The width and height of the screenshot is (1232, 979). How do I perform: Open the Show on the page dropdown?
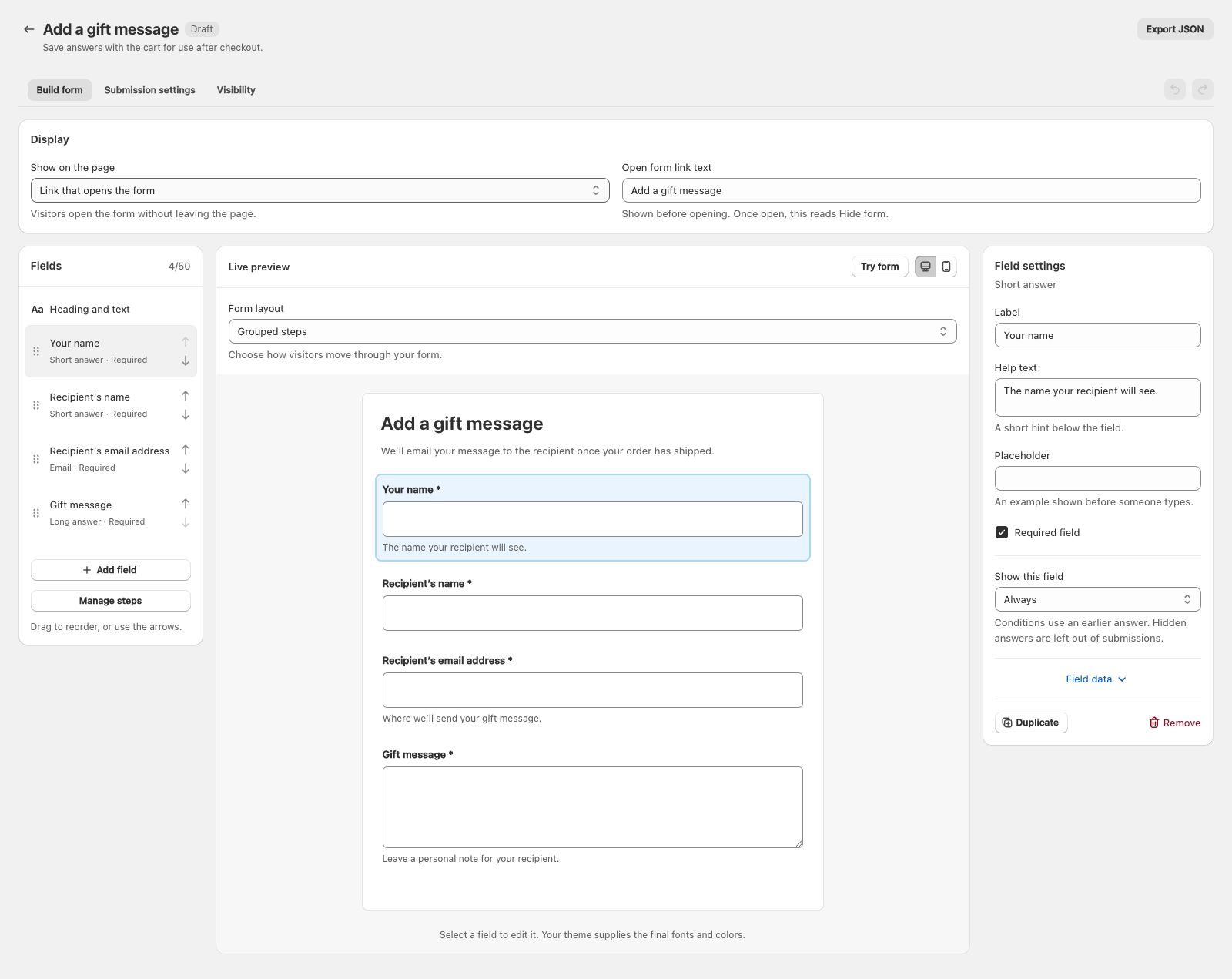(320, 190)
